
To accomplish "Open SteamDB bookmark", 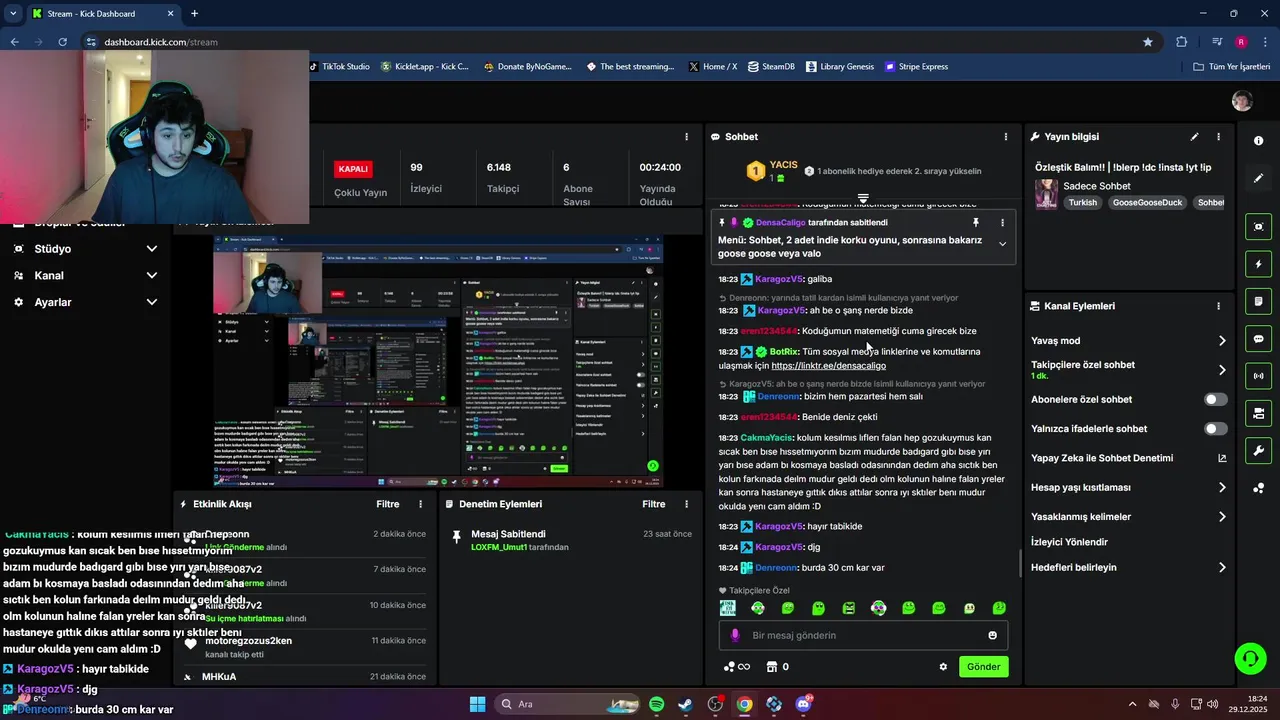I will click(771, 67).
